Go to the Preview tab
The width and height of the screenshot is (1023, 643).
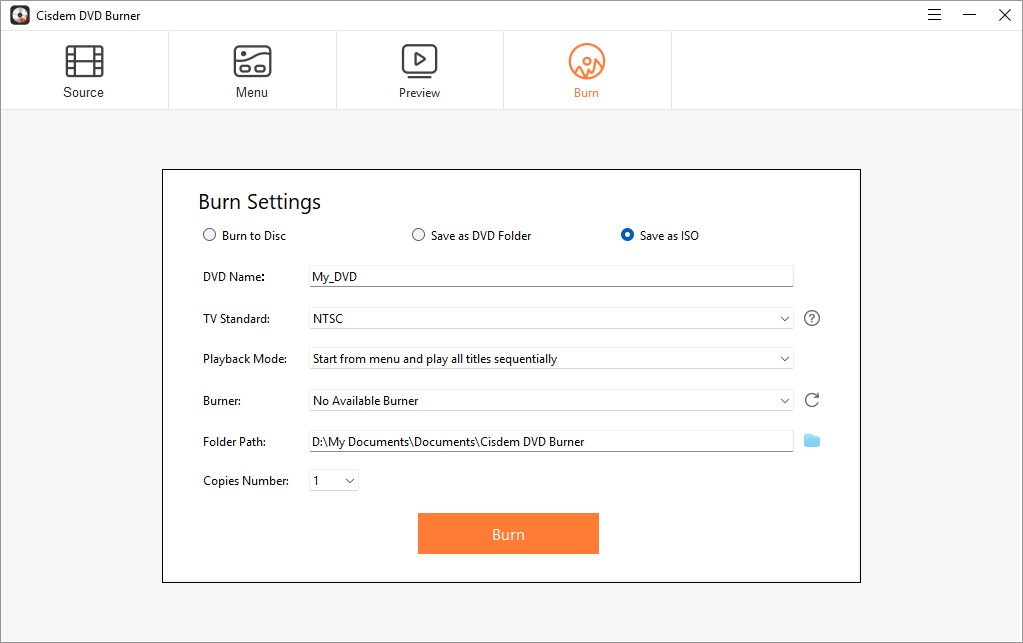420,70
